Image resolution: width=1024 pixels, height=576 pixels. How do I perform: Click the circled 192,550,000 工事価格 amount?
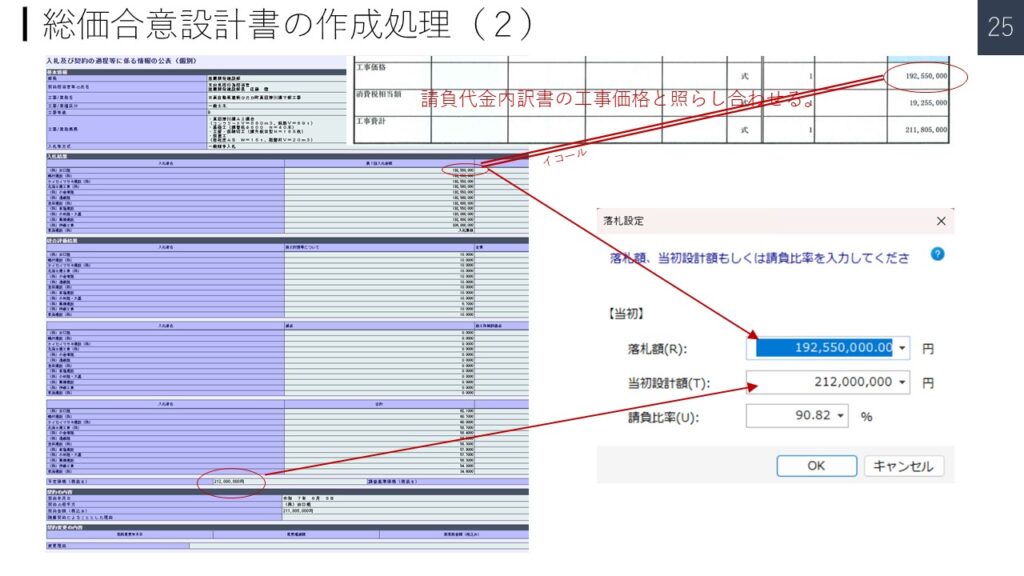[x=925, y=75]
